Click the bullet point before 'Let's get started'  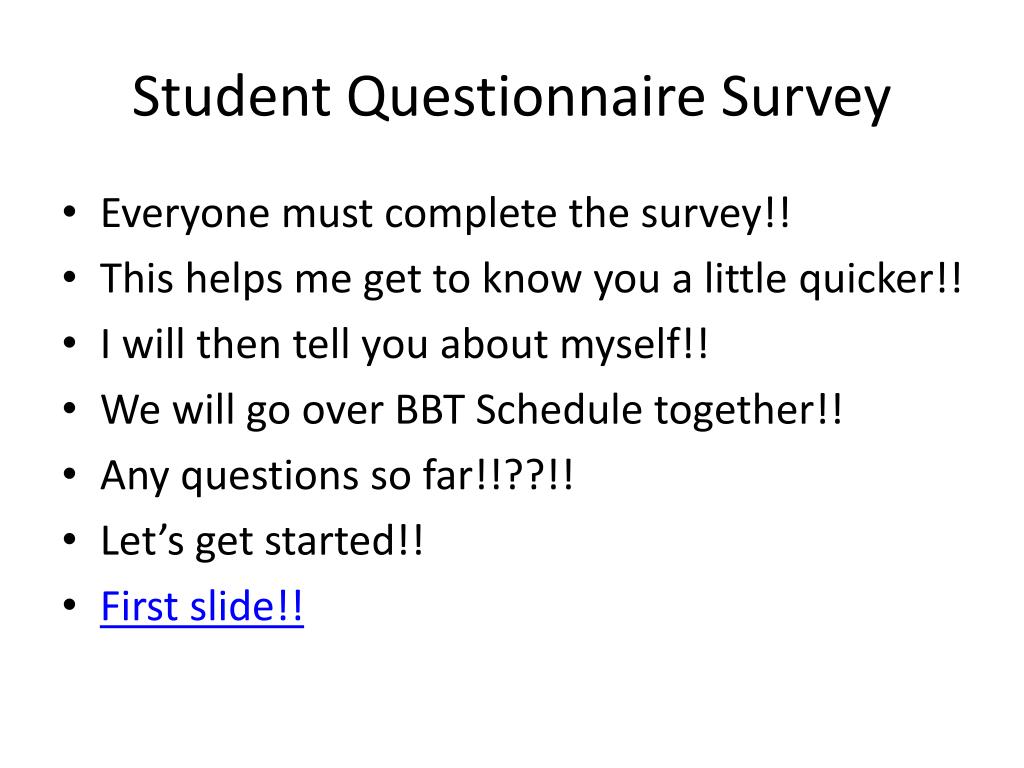[x=70, y=540]
